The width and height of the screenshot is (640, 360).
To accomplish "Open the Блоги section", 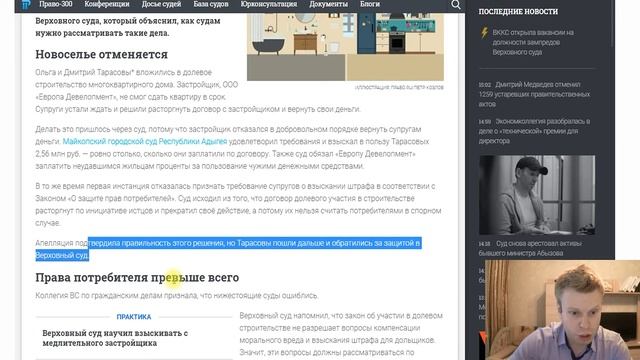I will (x=369, y=4).
